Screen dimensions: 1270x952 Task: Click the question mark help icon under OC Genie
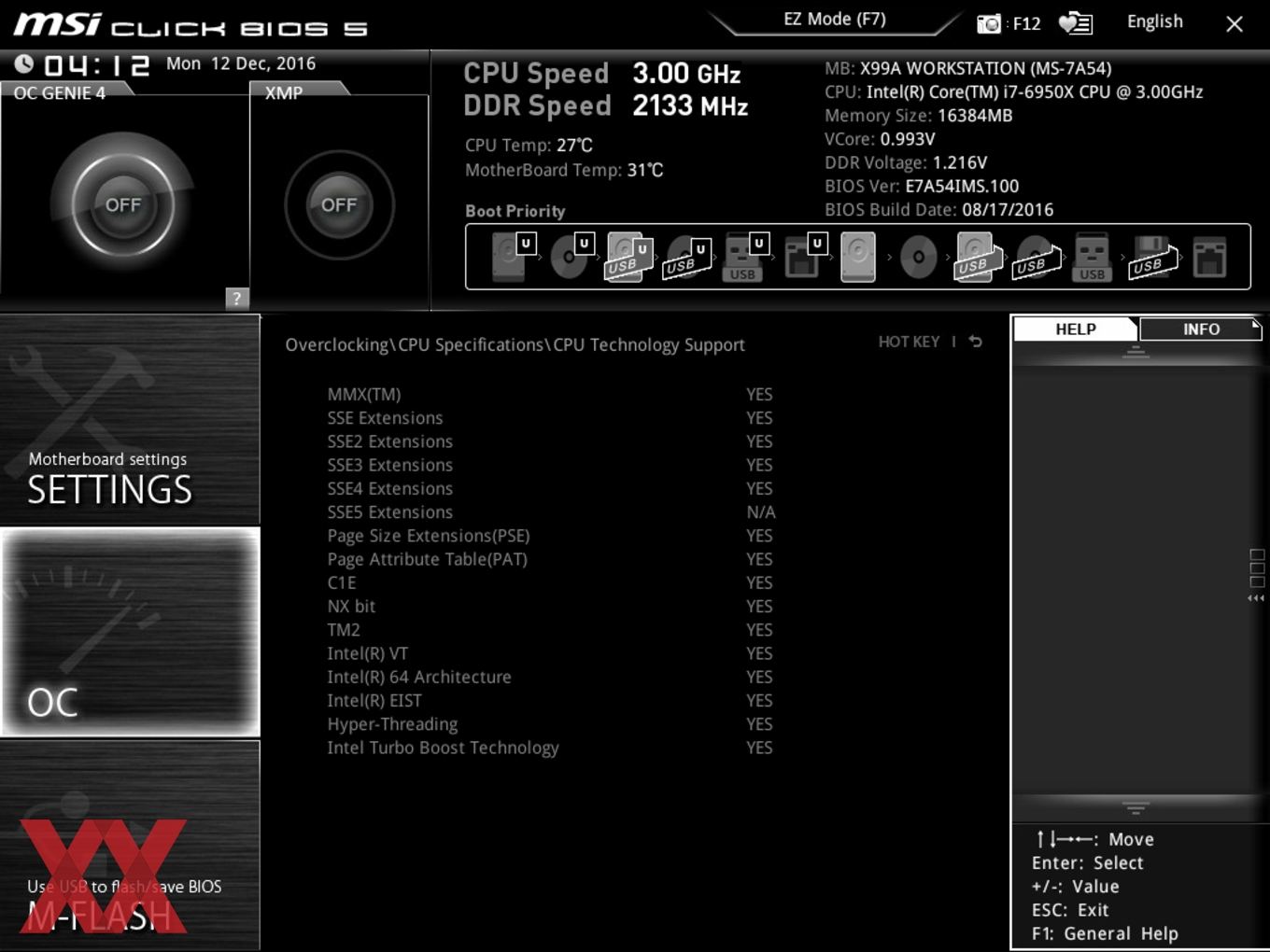tap(237, 298)
